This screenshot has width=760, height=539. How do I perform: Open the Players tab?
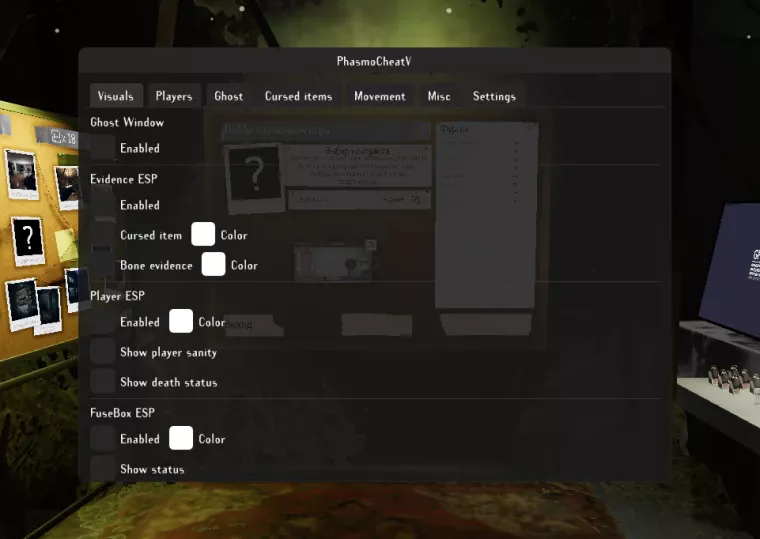coord(174,96)
